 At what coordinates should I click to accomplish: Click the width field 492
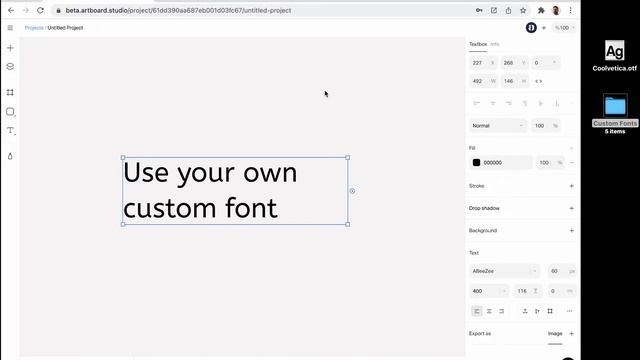click(x=483, y=81)
